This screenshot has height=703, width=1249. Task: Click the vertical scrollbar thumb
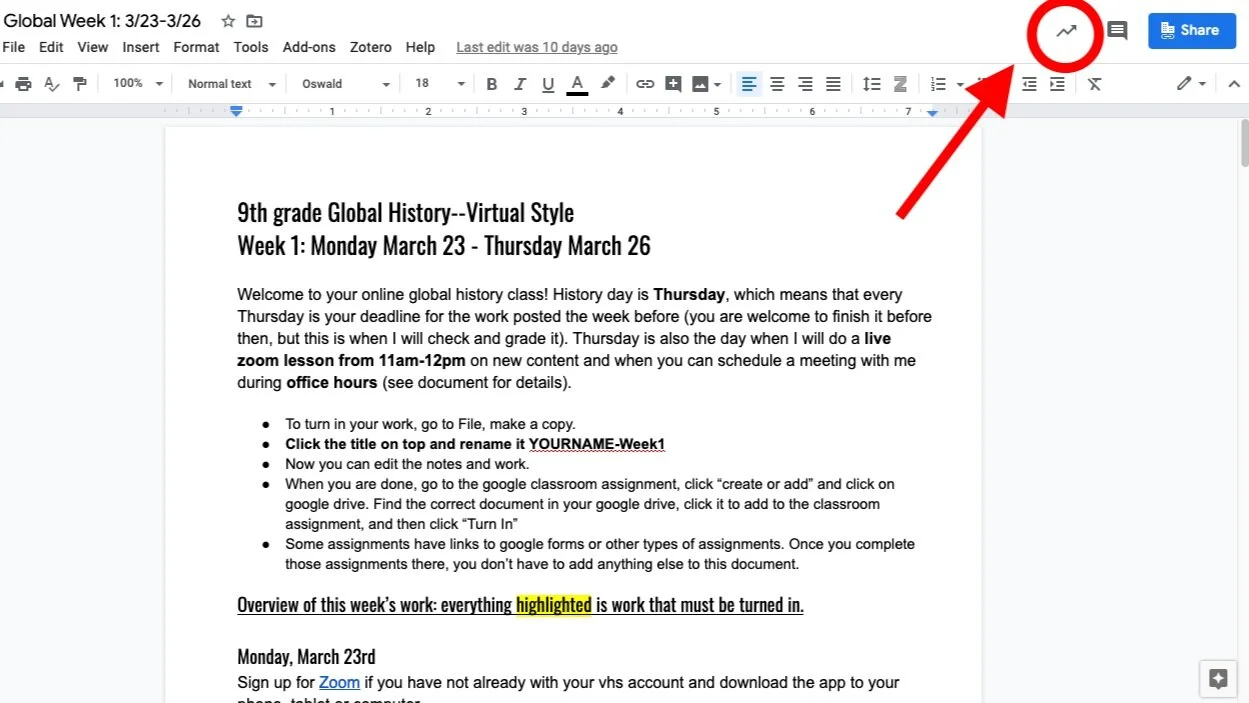(x=1244, y=143)
